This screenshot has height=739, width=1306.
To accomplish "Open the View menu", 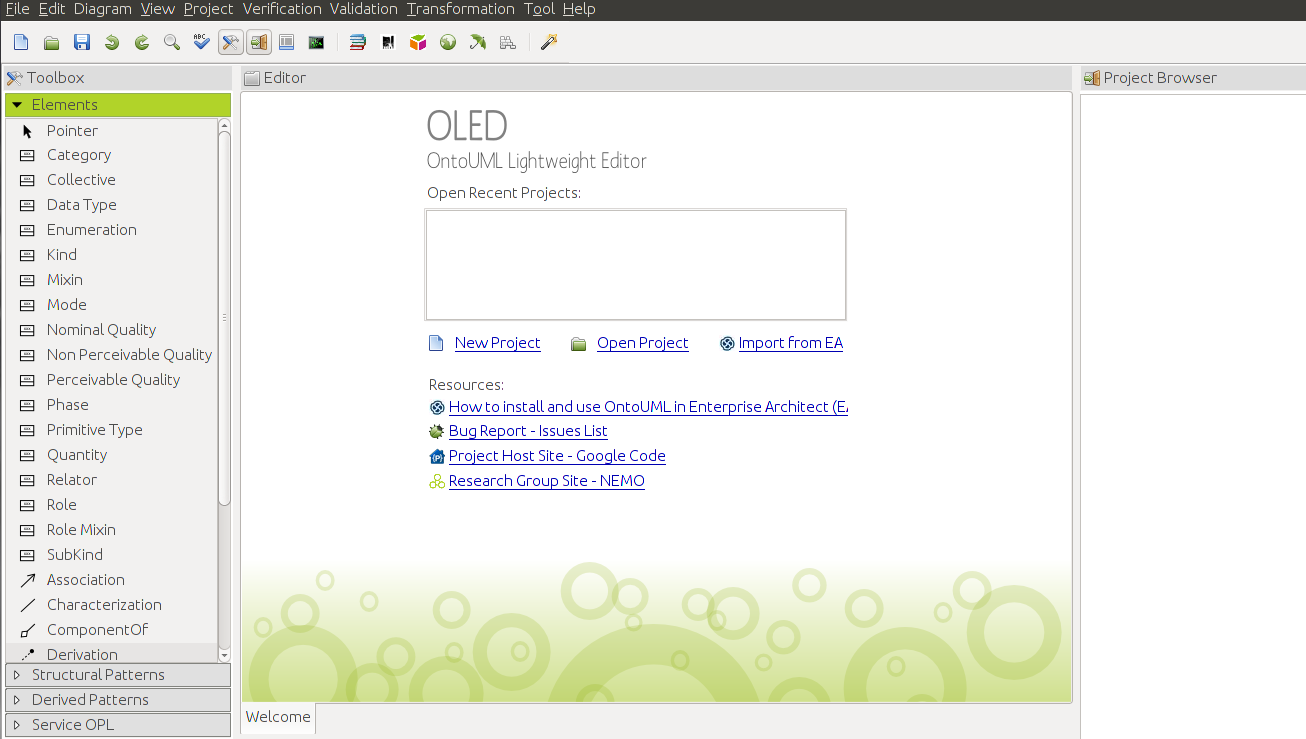I will (158, 9).
